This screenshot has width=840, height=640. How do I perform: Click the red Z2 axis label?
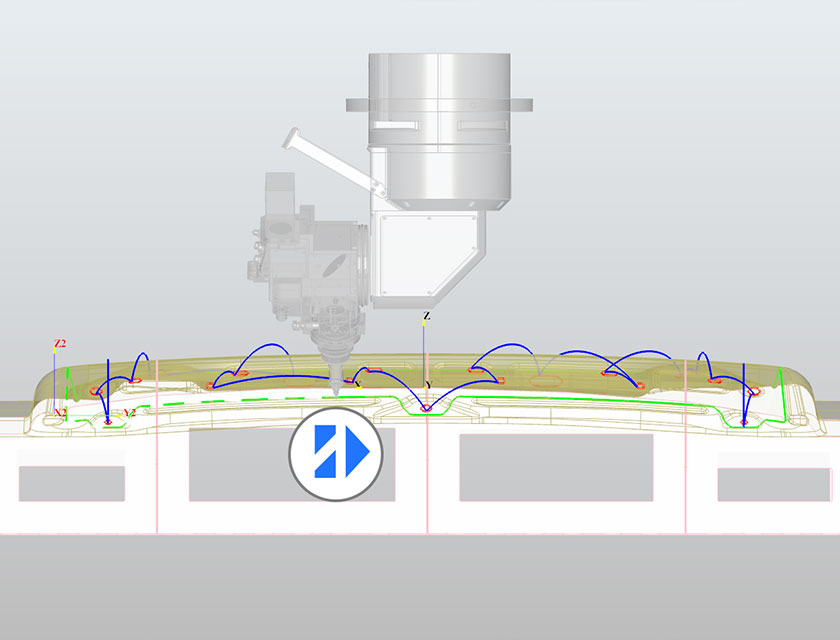(x=60, y=344)
